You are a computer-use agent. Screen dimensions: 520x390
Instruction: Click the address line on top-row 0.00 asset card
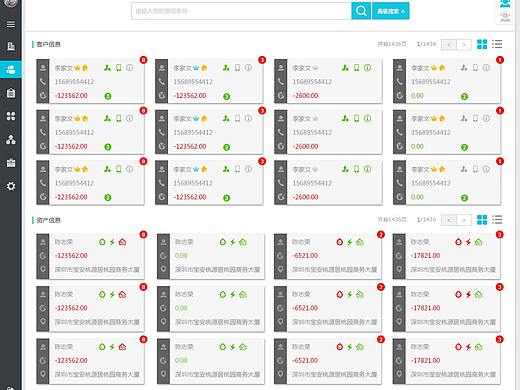[217, 269]
